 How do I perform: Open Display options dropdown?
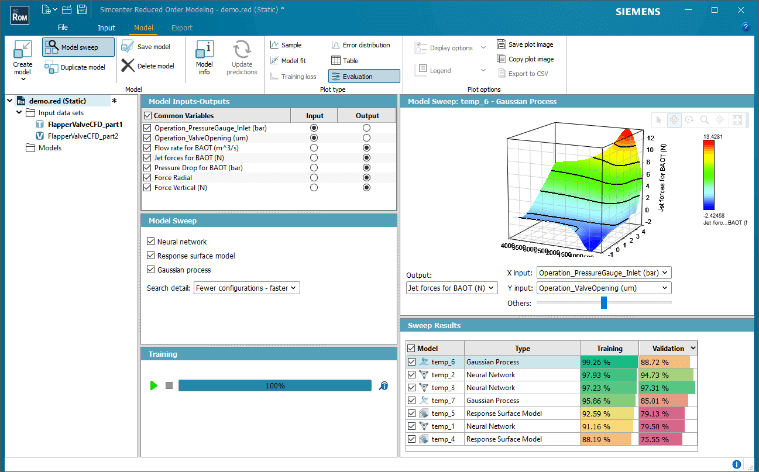450,48
